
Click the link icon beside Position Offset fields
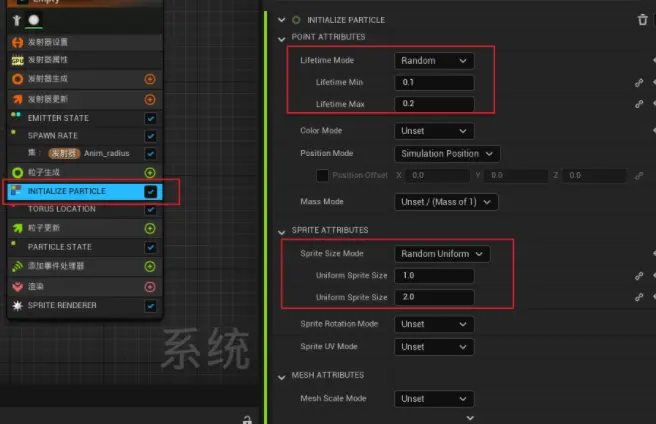pos(638,176)
